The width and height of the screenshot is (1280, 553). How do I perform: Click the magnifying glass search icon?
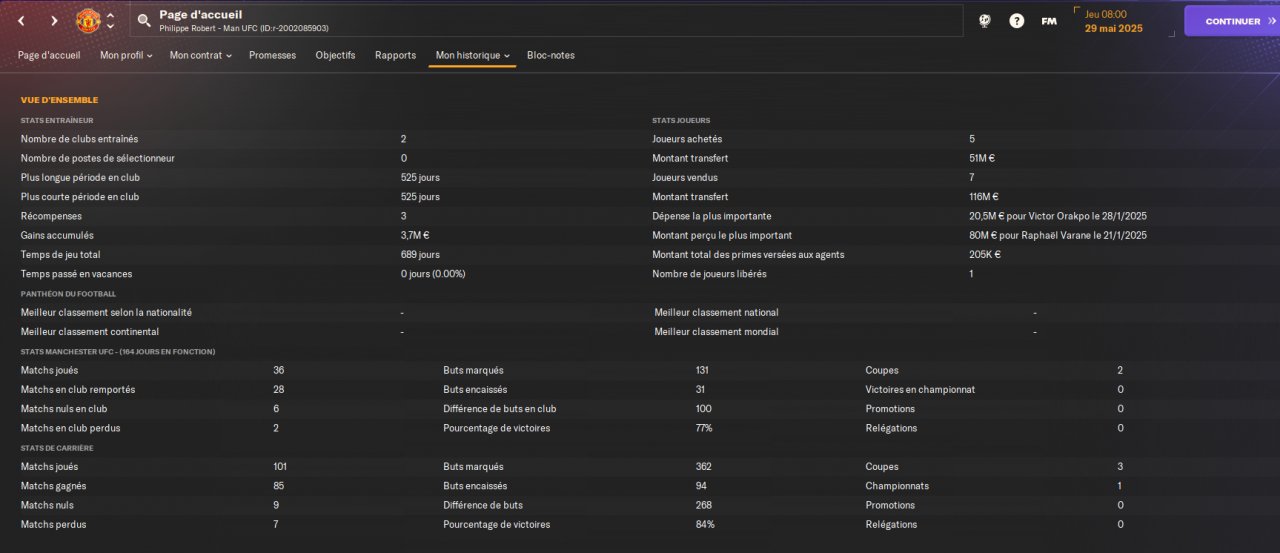[144, 20]
